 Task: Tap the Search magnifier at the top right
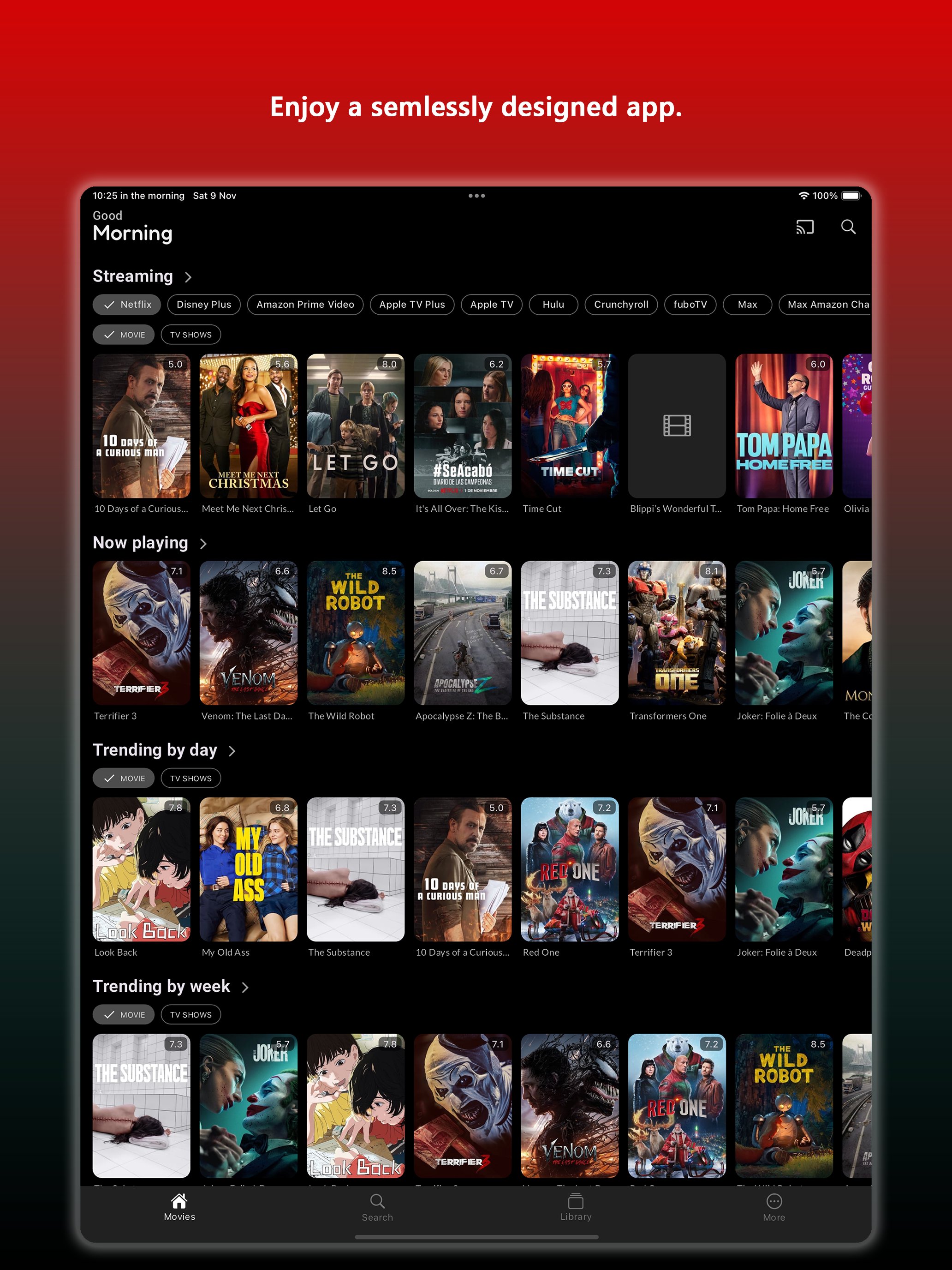tap(849, 228)
